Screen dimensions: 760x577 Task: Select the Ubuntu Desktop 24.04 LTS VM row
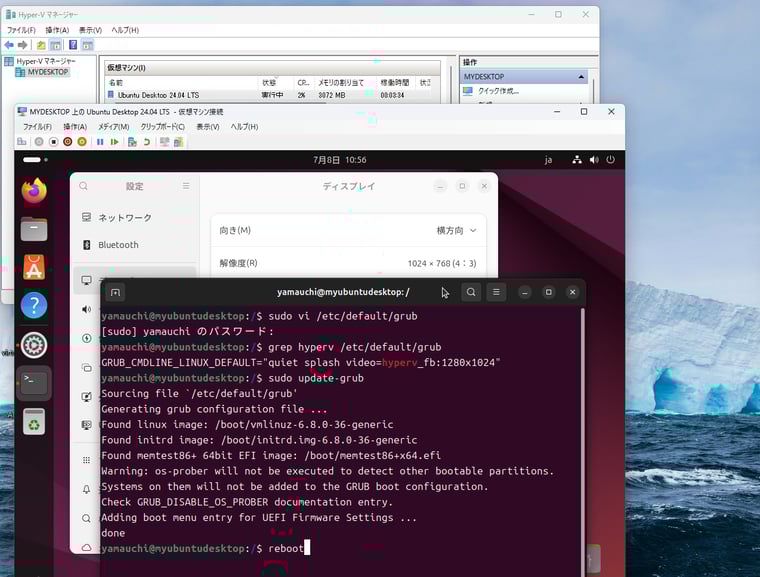(x=271, y=95)
